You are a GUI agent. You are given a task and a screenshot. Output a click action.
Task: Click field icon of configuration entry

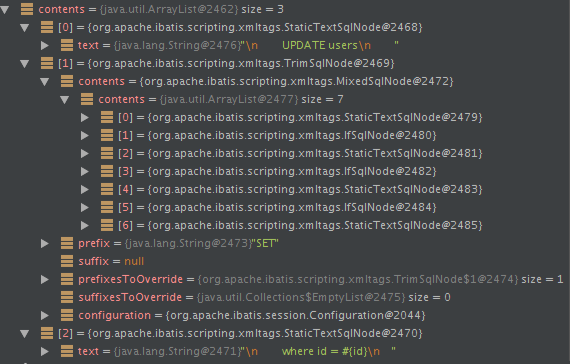(67, 315)
